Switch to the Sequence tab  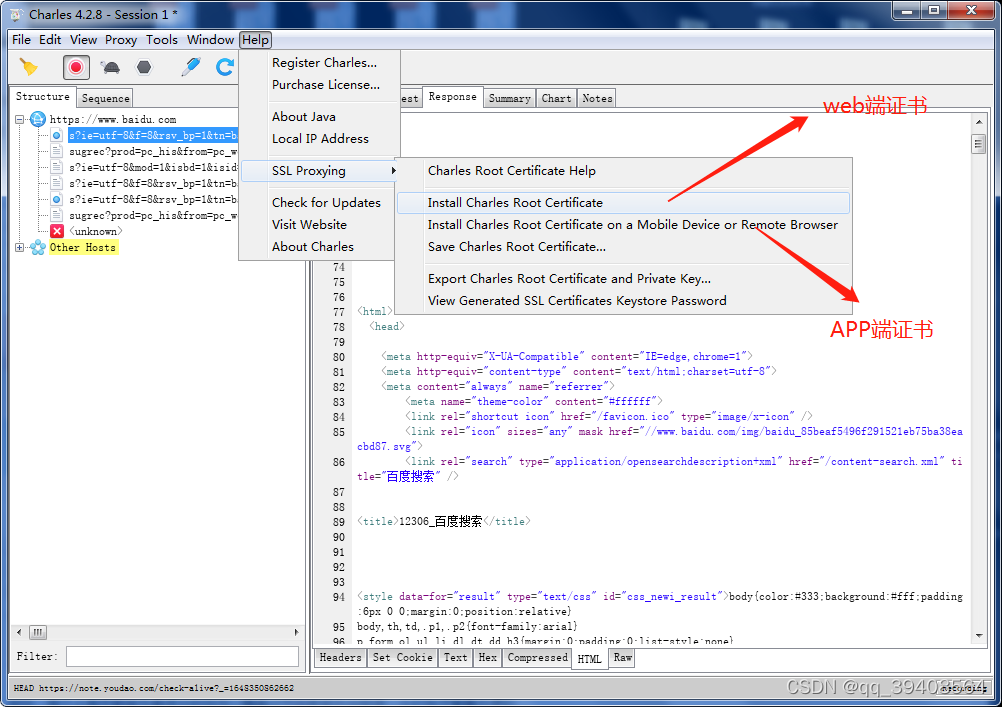[105, 98]
